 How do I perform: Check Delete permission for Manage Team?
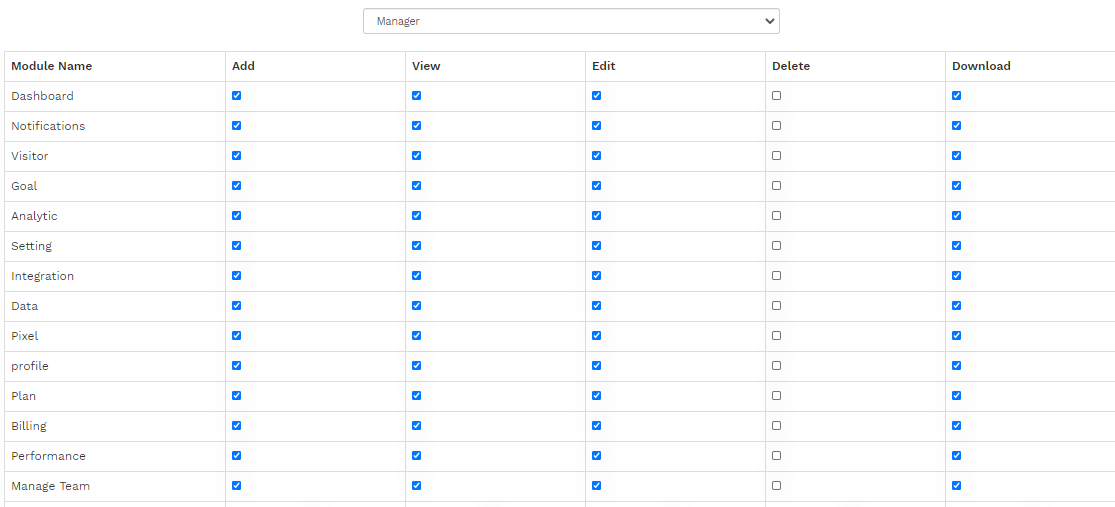click(777, 486)
